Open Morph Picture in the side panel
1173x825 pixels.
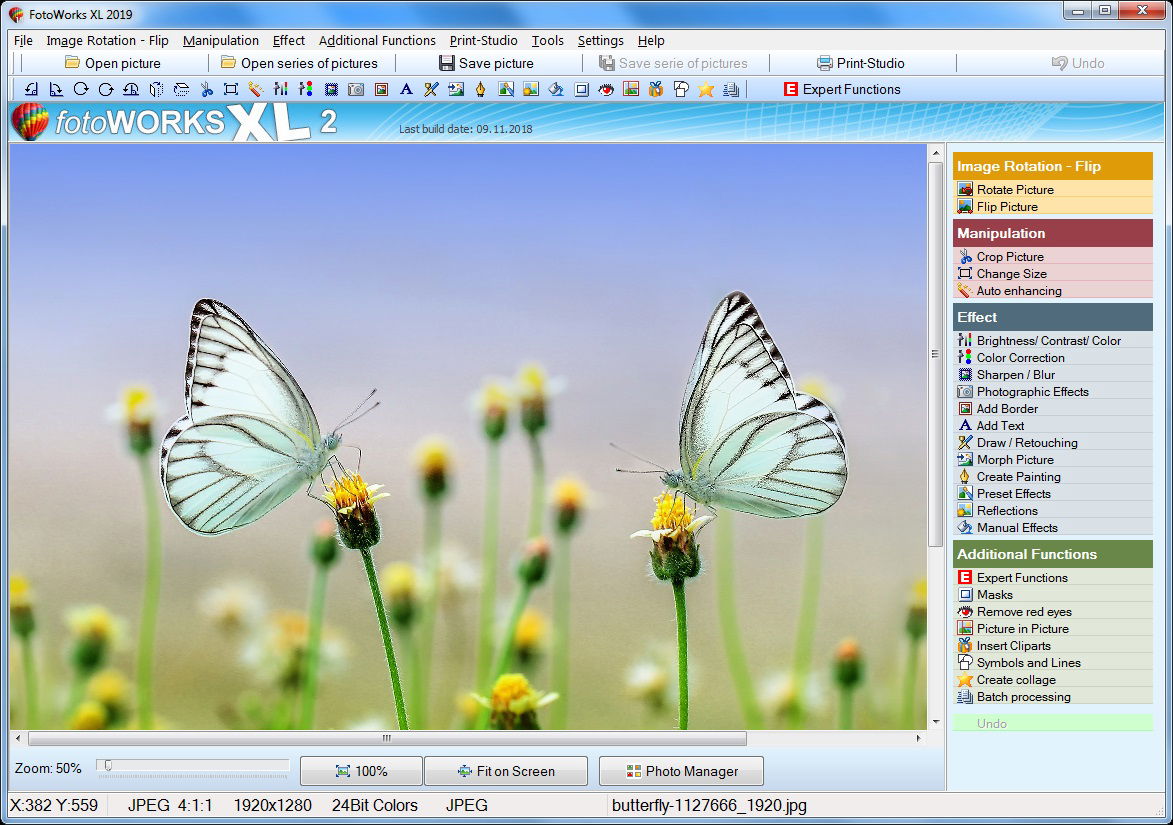(1053, 459)
